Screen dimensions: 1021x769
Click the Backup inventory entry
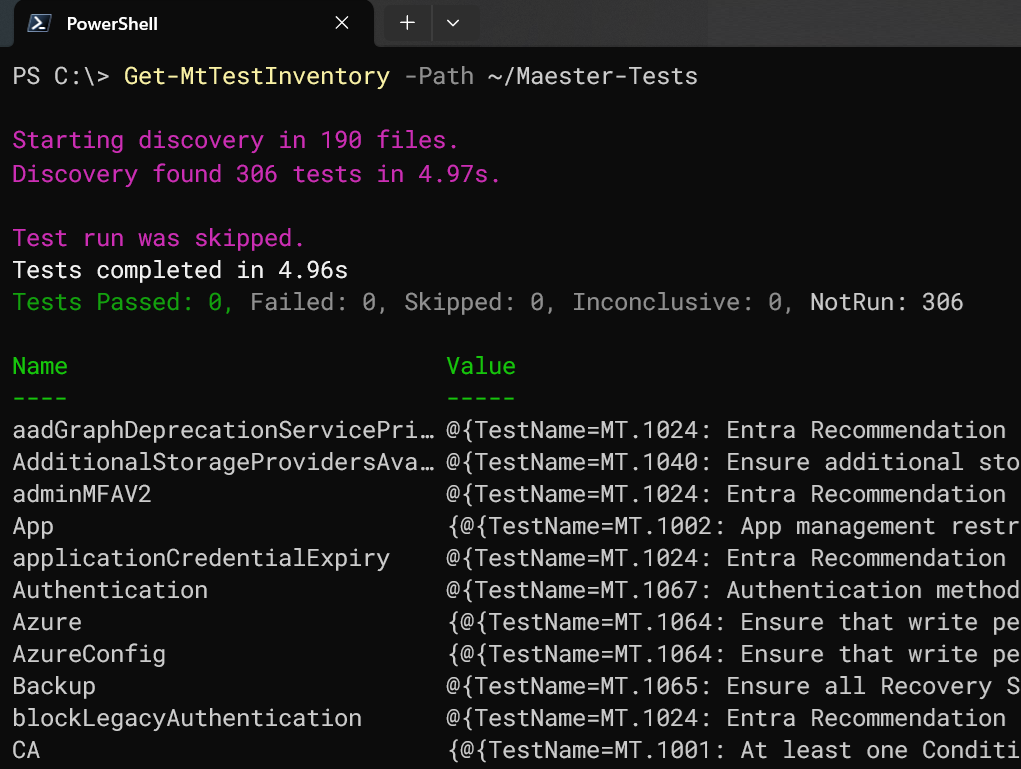click(53, 686)
